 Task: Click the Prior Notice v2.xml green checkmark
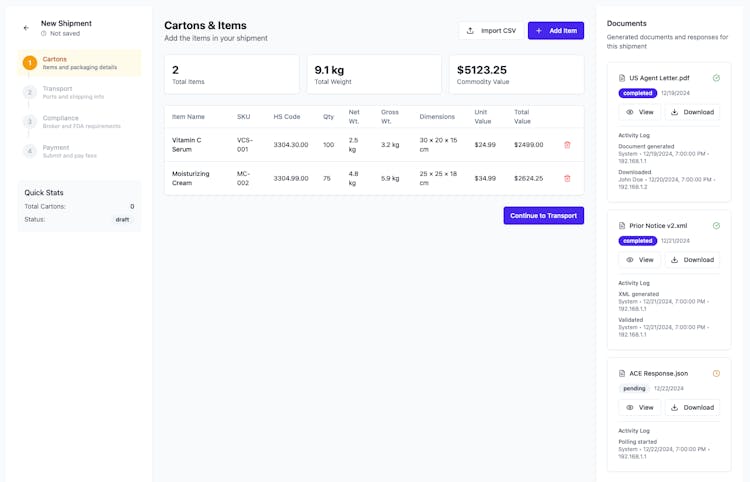[716, 226]
